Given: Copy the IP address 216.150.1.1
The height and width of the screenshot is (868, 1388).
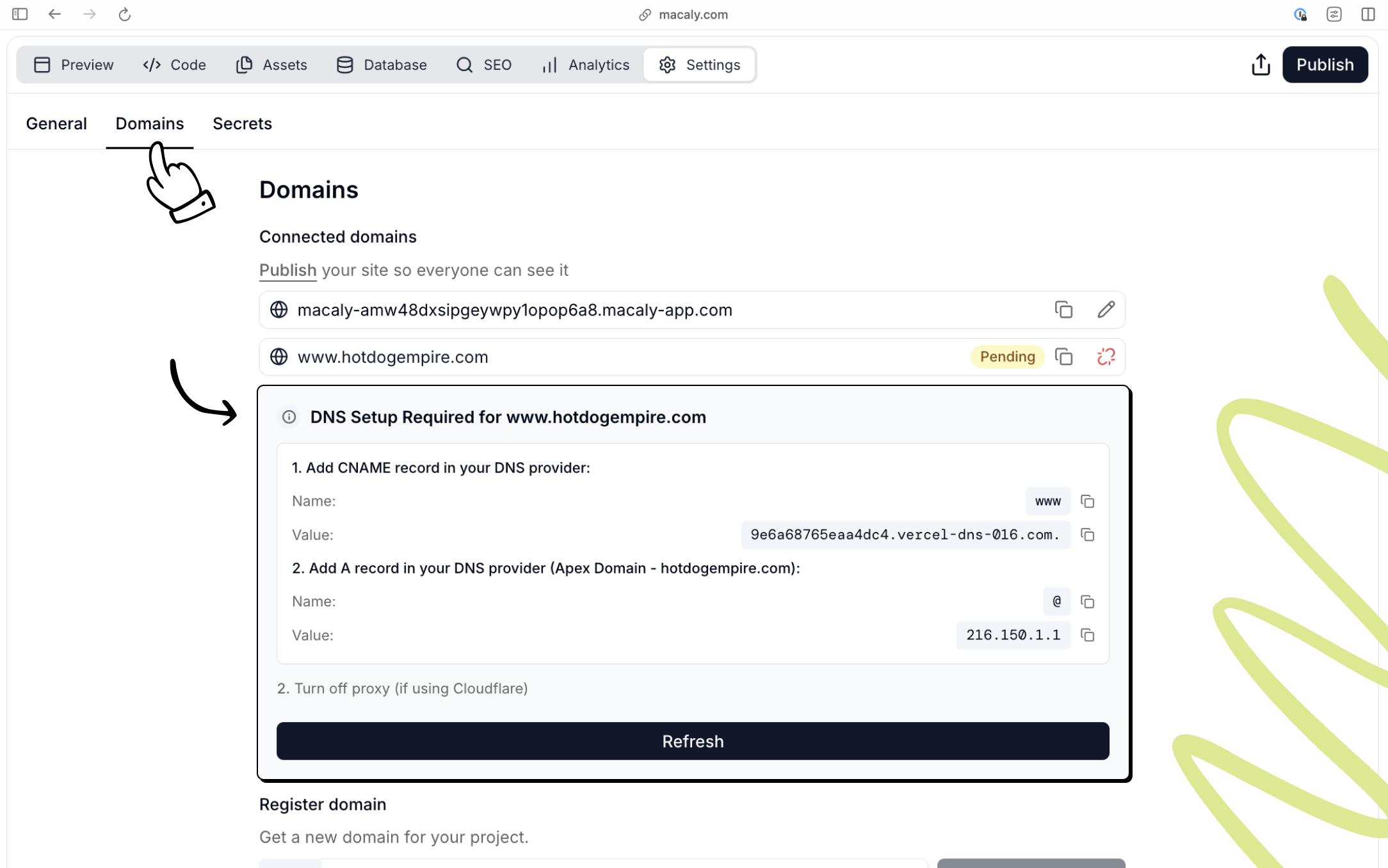Looking at the screenshot, I should 1088,635.
